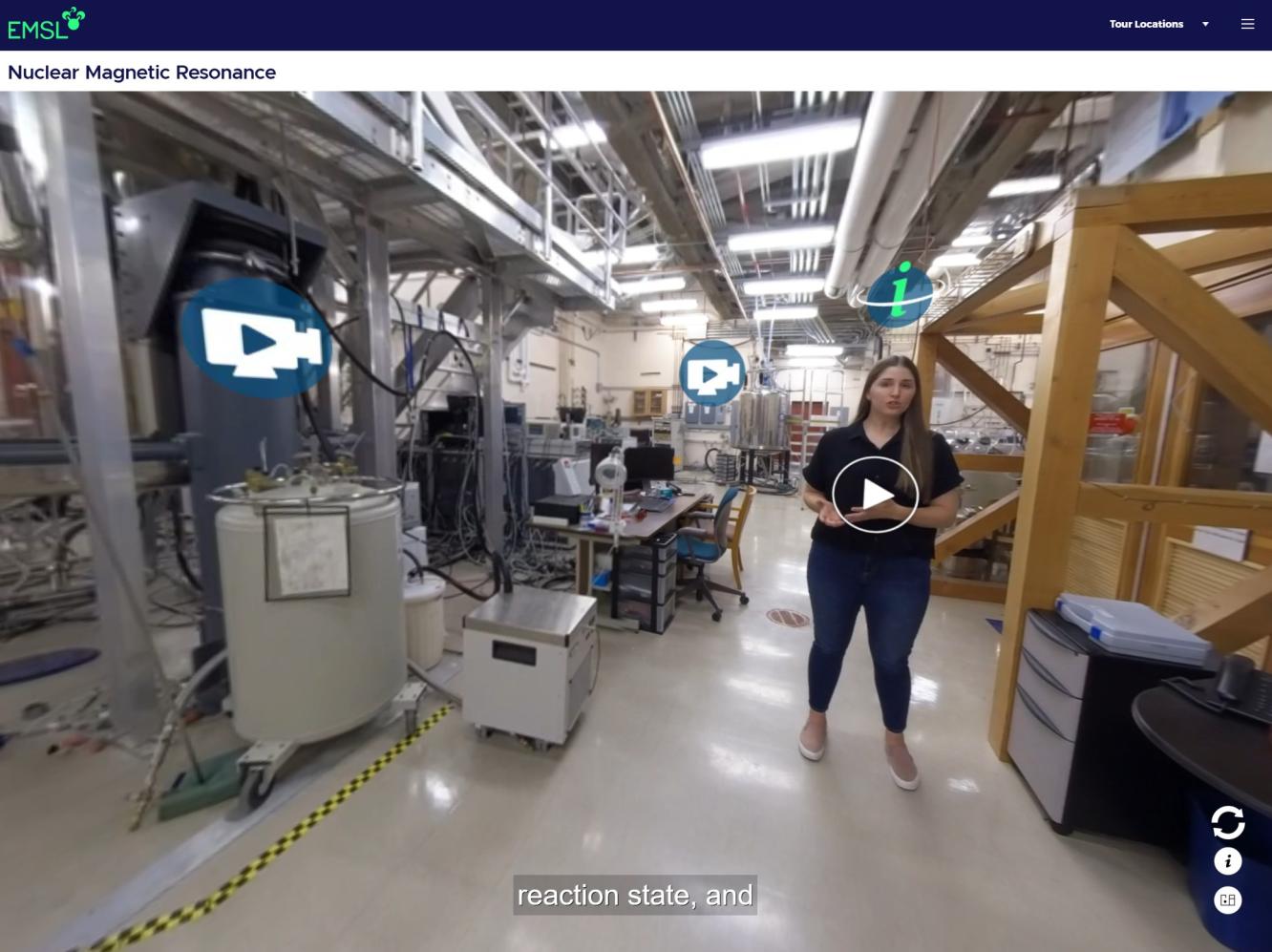1272x952 pixels.
Task: Click the caption text 'reaction state, and'
Action: (x=635, y=896)
